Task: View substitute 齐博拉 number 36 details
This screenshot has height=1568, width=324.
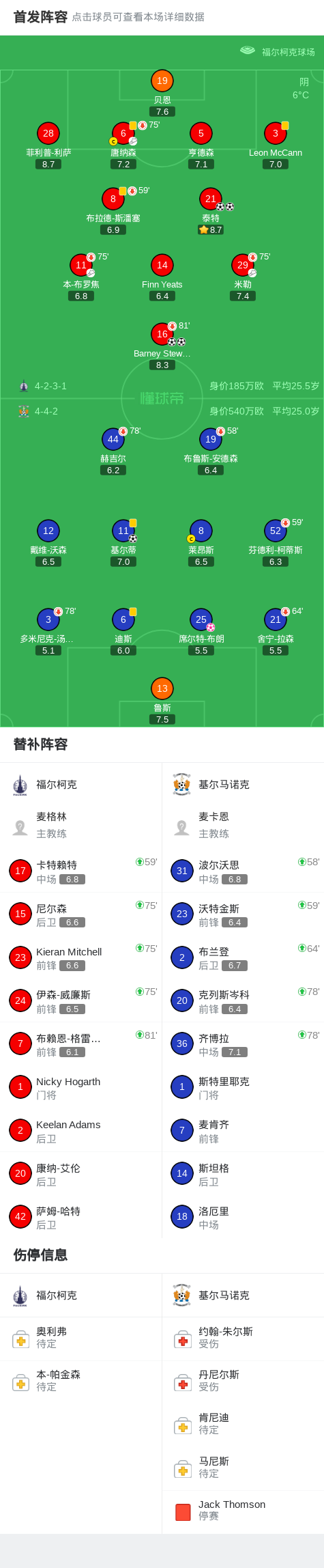Action: [x=243, y=1044]
